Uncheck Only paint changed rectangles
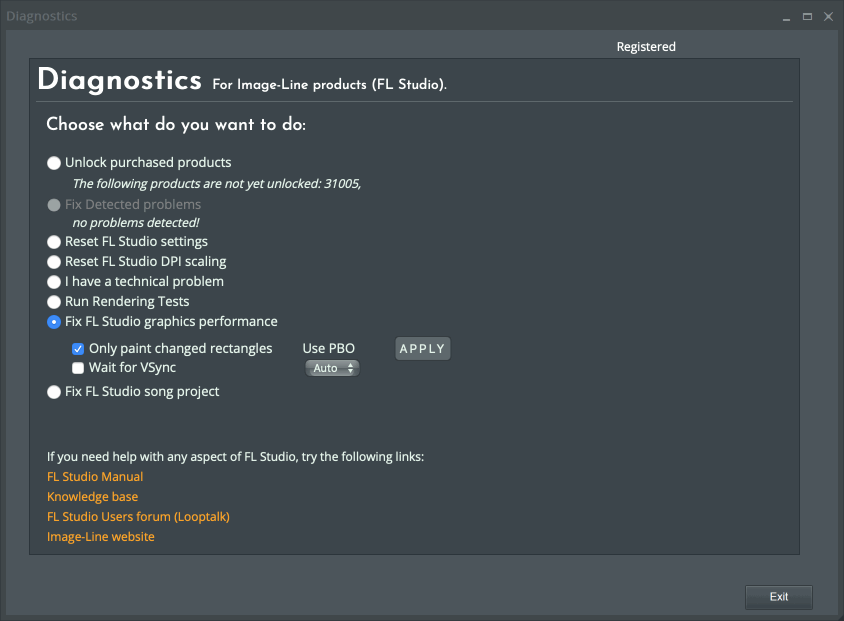 78,349
